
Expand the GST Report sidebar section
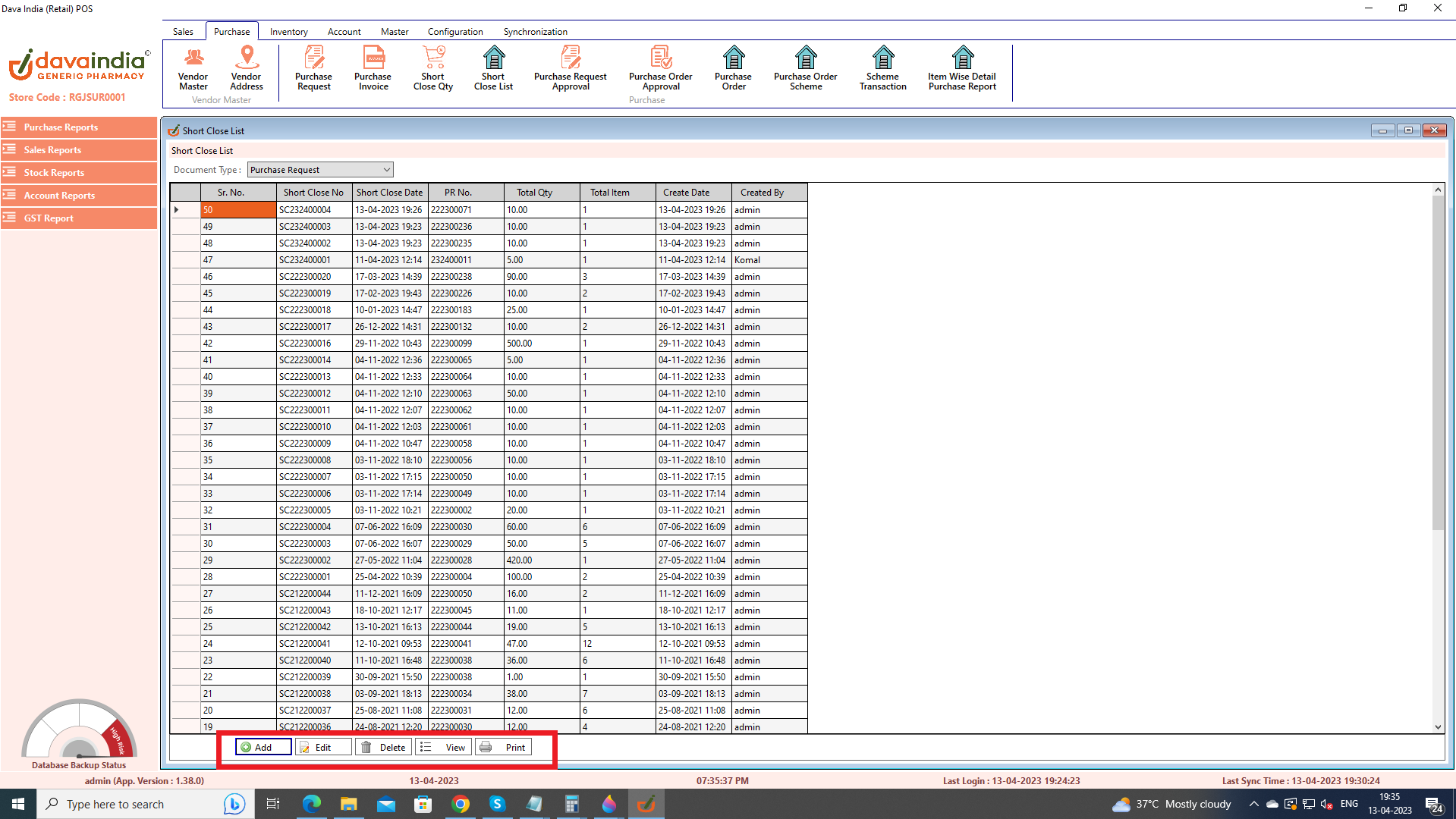click(x=79, y=218)
